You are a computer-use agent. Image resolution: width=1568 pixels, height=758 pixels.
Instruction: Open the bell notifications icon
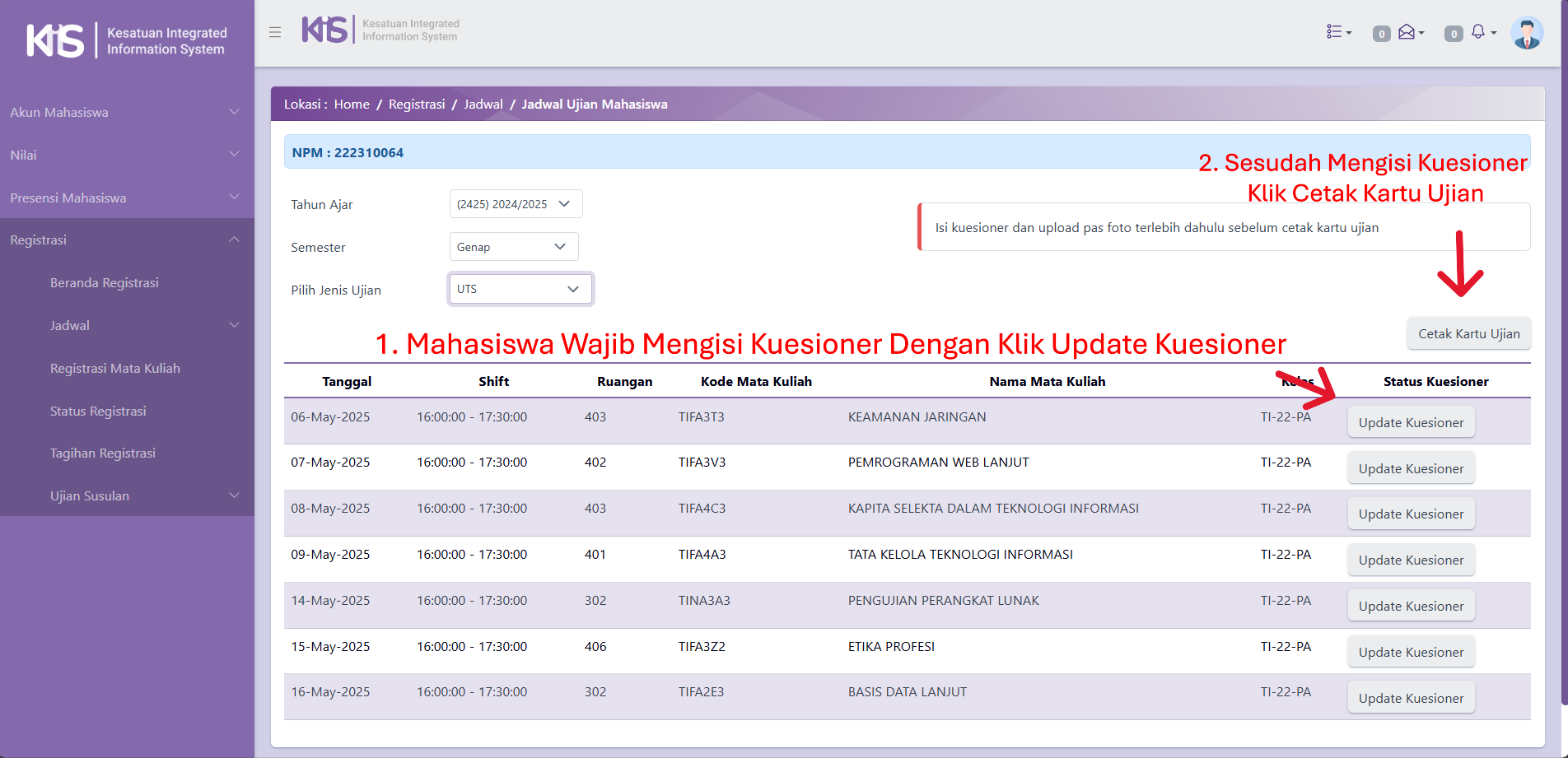click(x=1481, y=32)
